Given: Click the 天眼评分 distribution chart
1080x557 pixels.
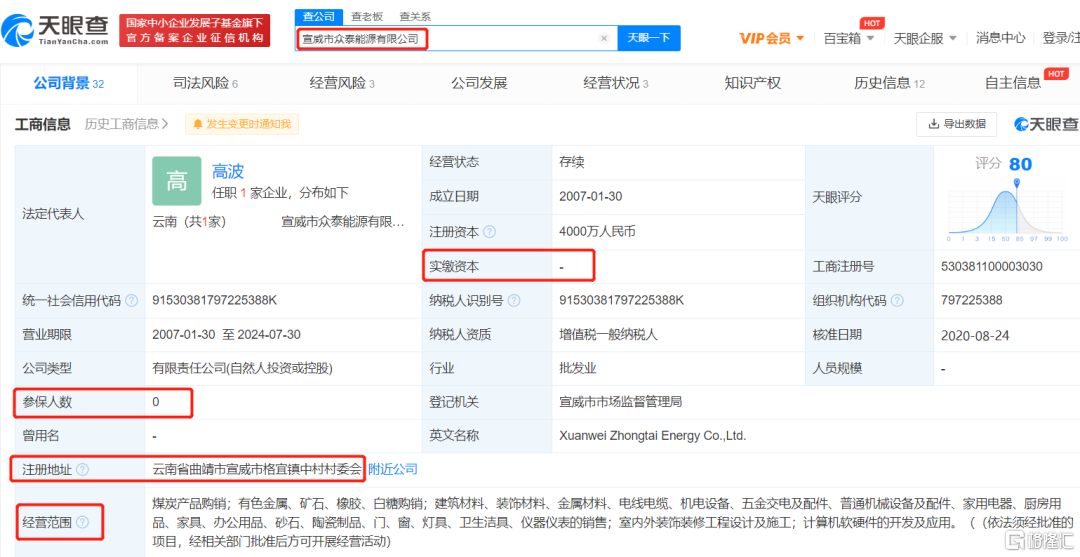Looking at the screenshot, I should pyautogui.click(x=1007, y=209).
